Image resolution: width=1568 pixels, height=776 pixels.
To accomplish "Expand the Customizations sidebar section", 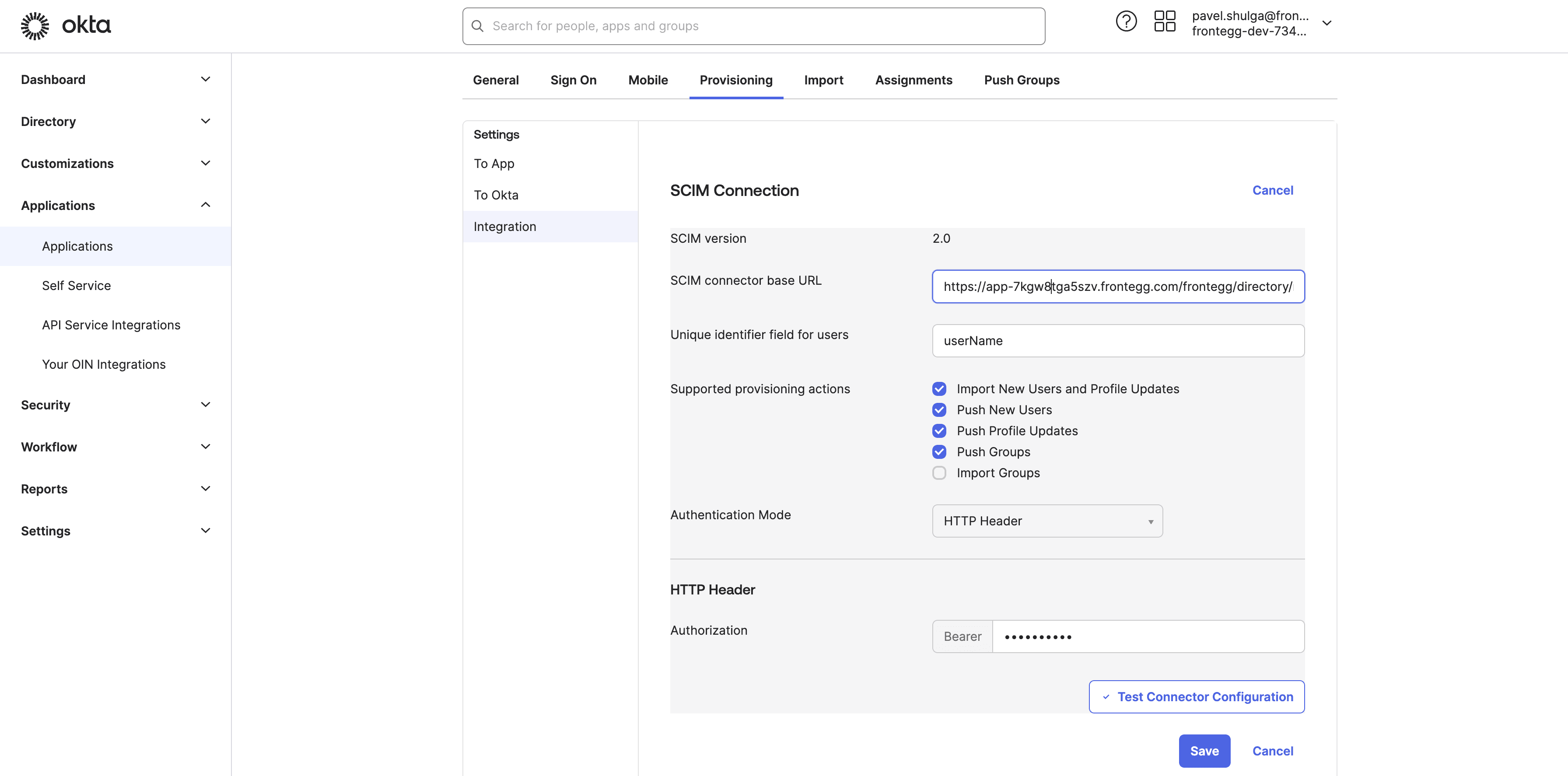I will pos(115,164).
